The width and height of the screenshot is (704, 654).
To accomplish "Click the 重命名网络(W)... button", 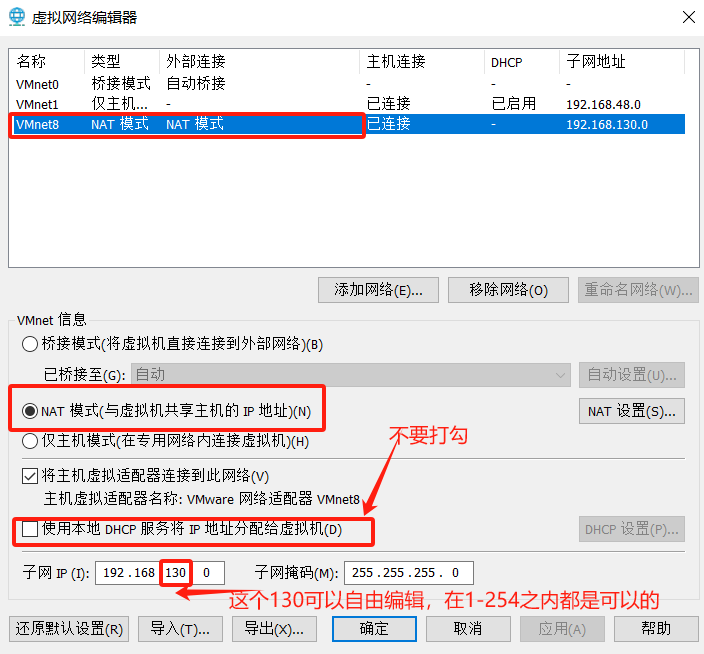I will 638,290.
